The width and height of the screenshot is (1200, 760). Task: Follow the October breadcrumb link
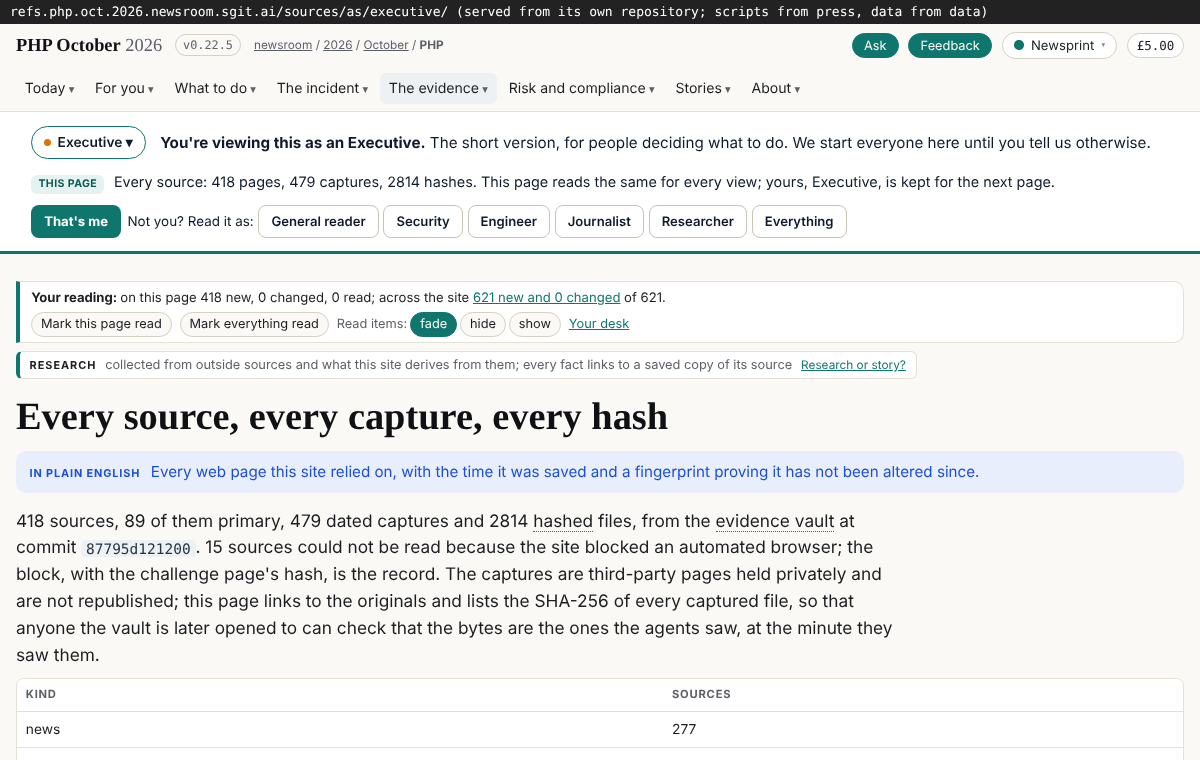pyautogui.click(x=386, y=45)
